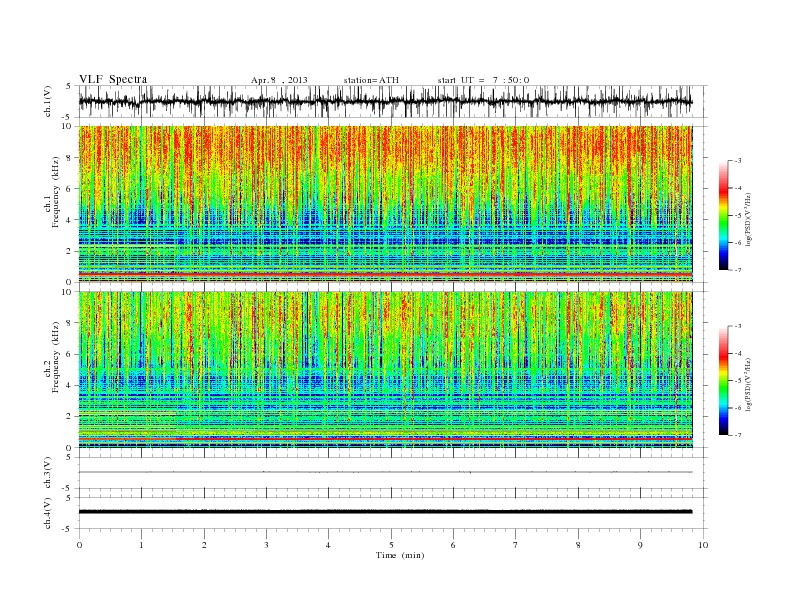This screenshot has height=612, width=792.
Task: Click the "-7" tick on lower colorbar
Action: click(x=737, y=435)
